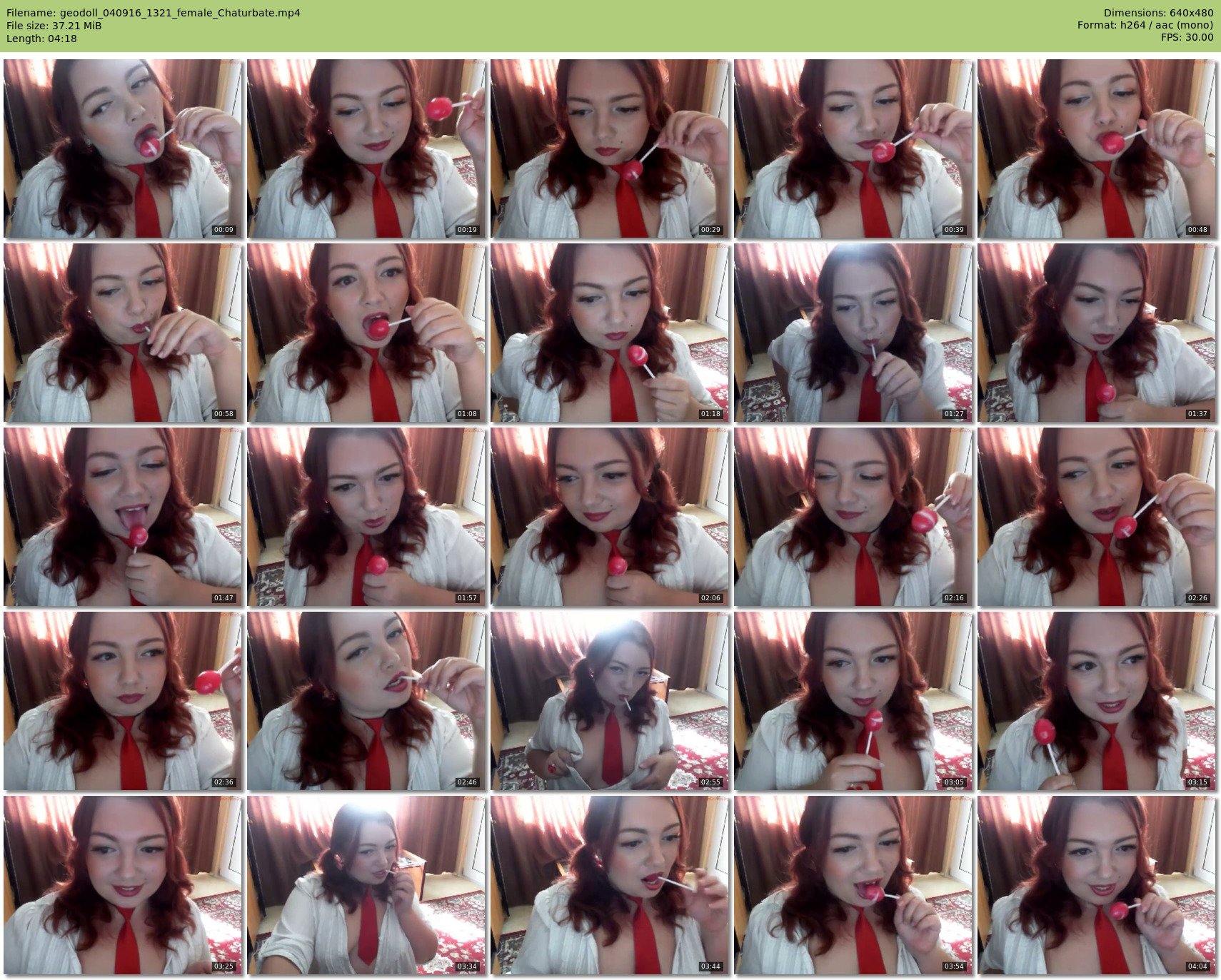Select the thumbnail at 02:55
The image size is (1221, 980).
coord(610,701)
